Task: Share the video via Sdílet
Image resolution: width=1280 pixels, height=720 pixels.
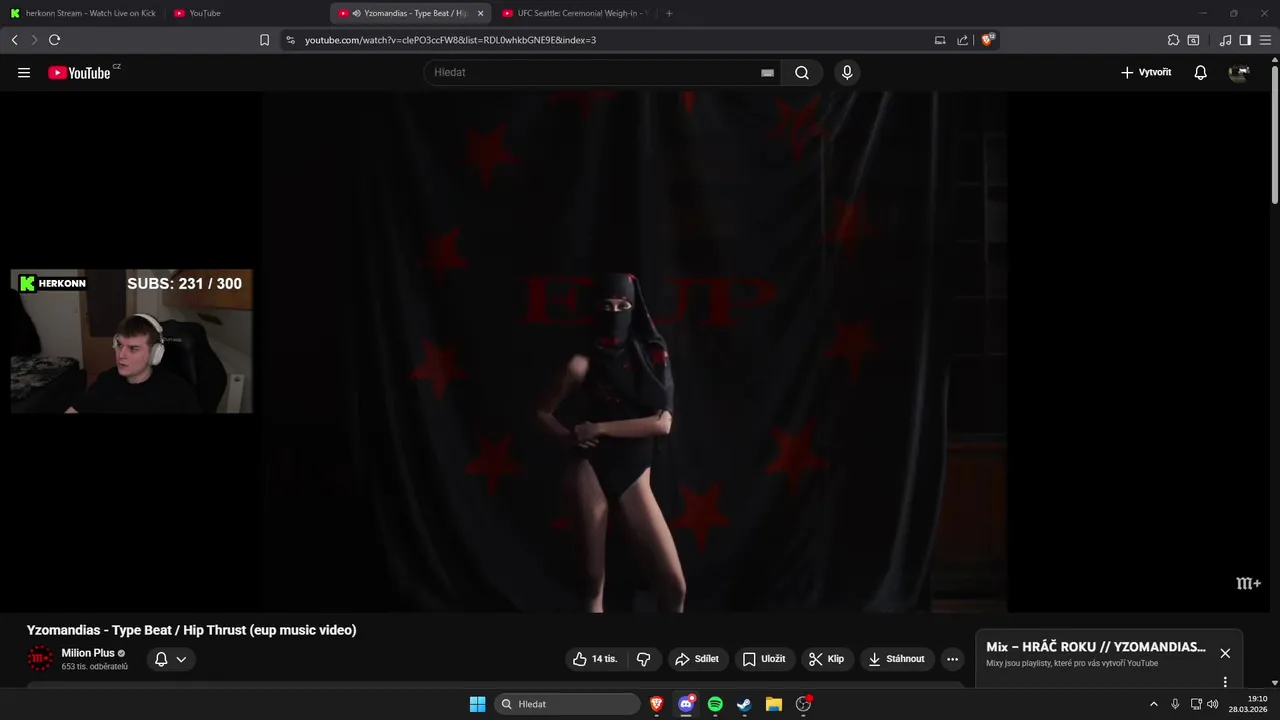Action: coord(697,659)
